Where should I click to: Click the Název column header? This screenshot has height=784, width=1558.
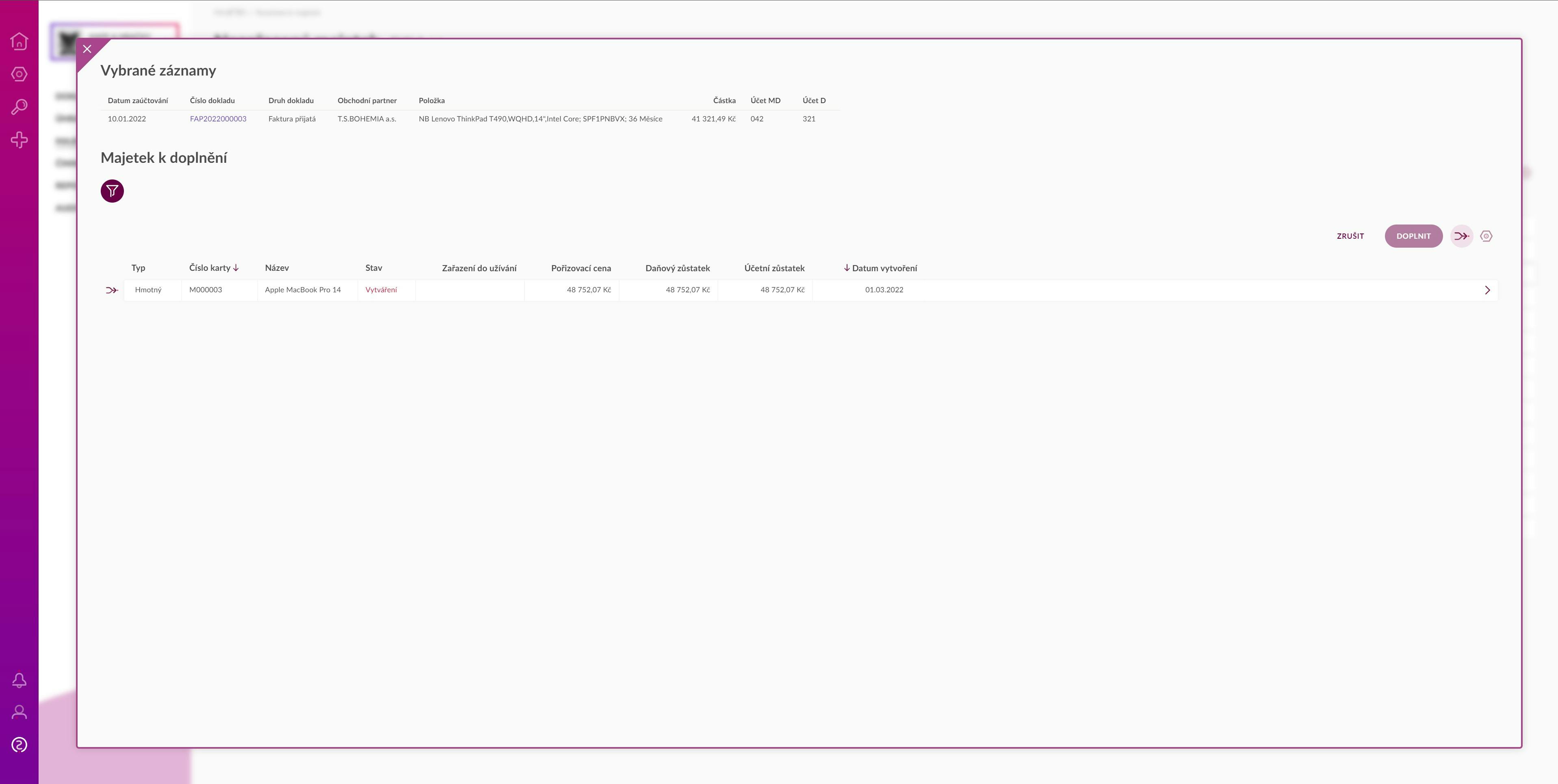pos(277,268)
